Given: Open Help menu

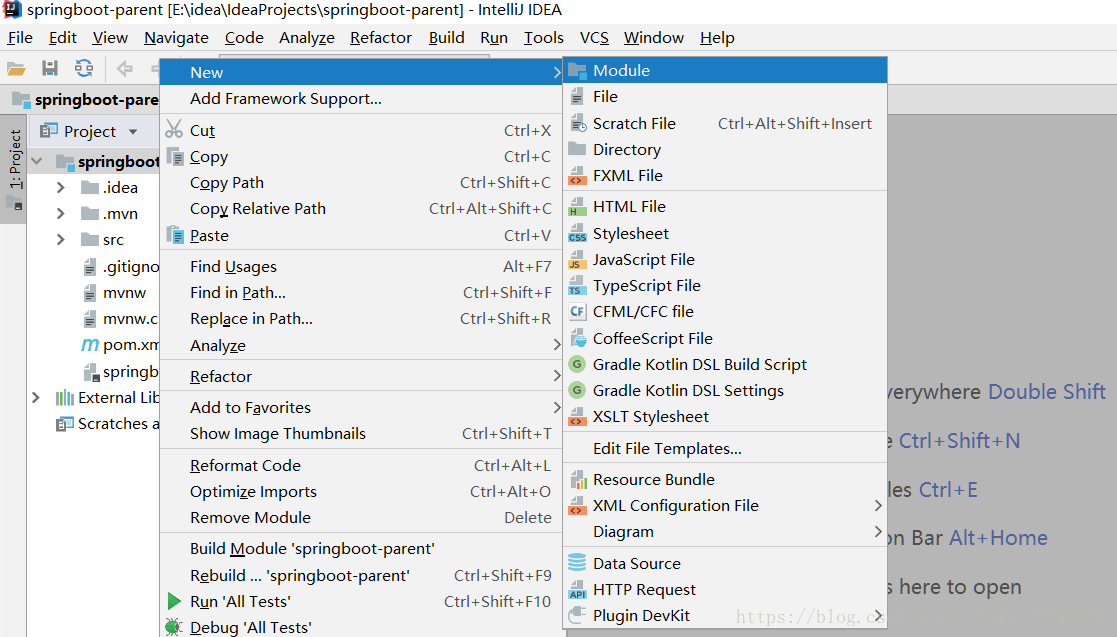Looking at the screenshot, I should 717,38.
